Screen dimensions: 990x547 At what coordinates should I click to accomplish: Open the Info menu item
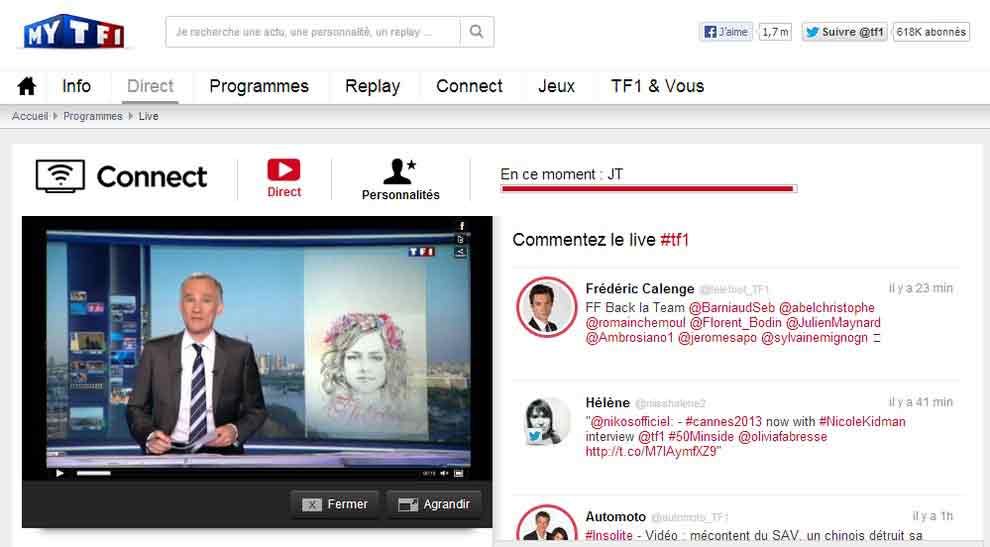point(76,86)
